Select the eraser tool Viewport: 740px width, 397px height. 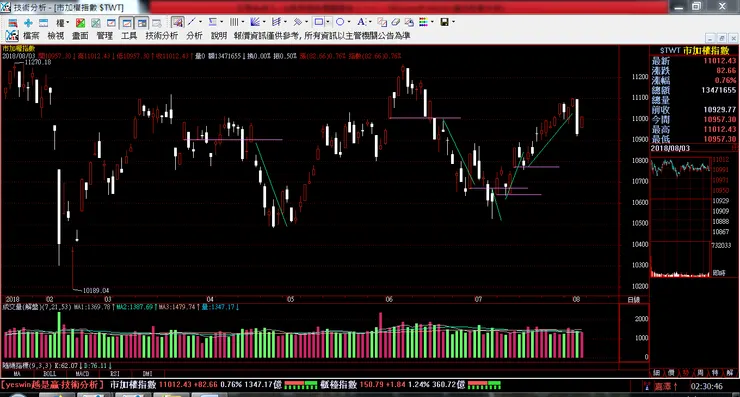point(395,22)
